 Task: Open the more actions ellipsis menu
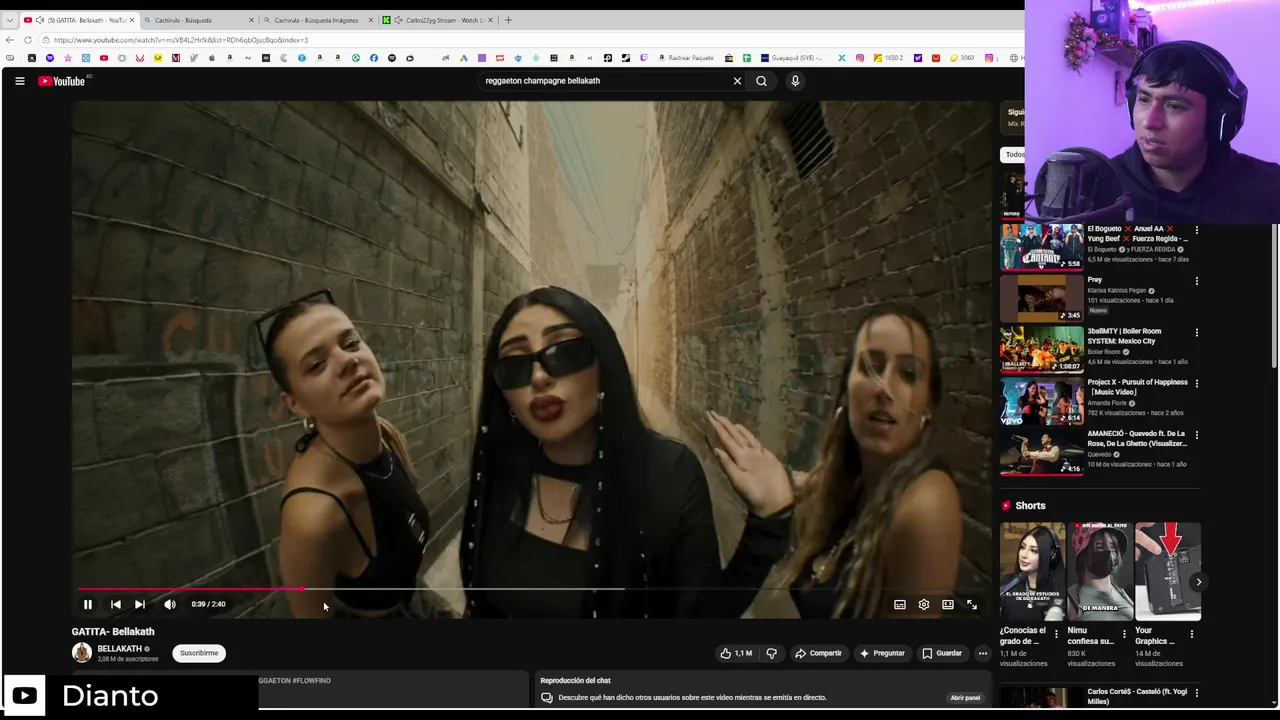click(983, 653)
